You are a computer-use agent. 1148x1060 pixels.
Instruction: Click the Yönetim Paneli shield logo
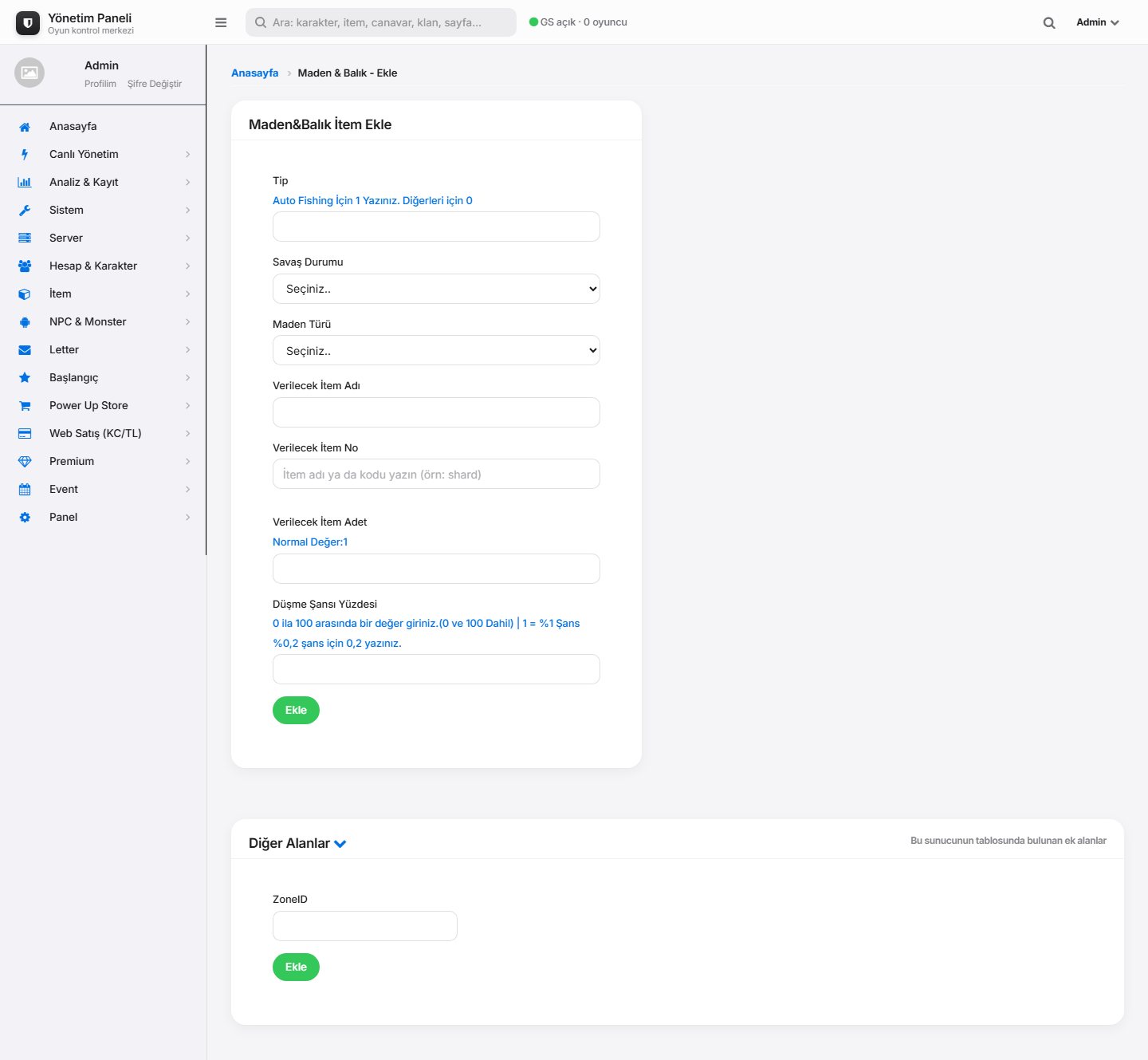pos(28,23)
